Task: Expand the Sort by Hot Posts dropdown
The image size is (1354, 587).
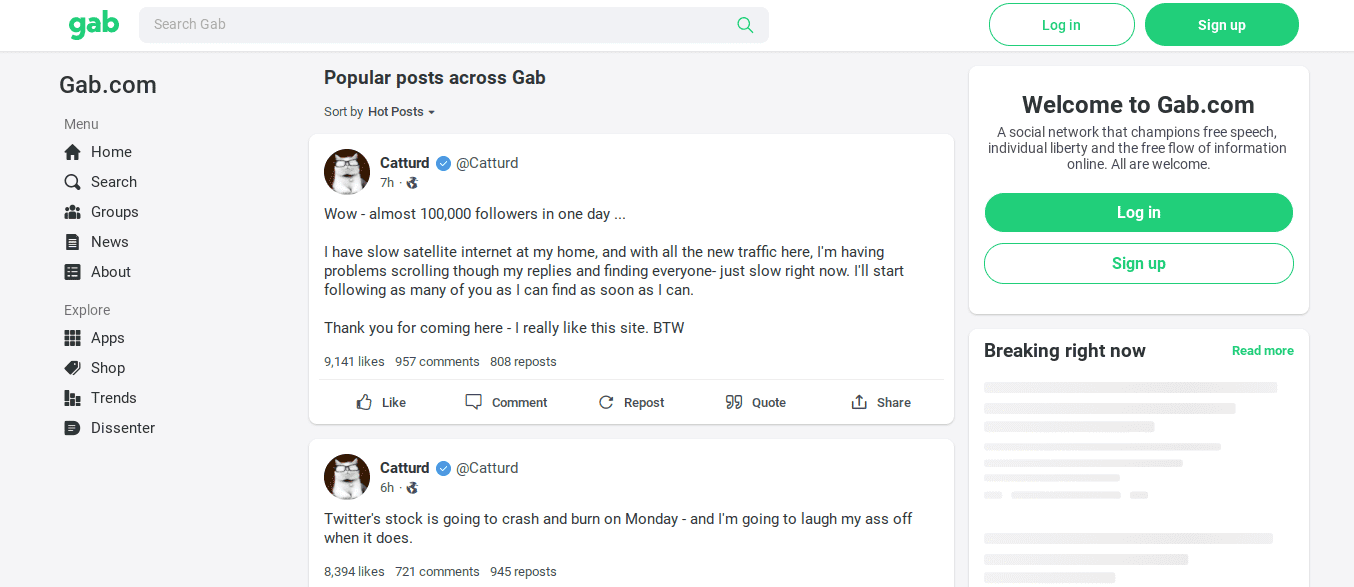Action: click(401, 112)
